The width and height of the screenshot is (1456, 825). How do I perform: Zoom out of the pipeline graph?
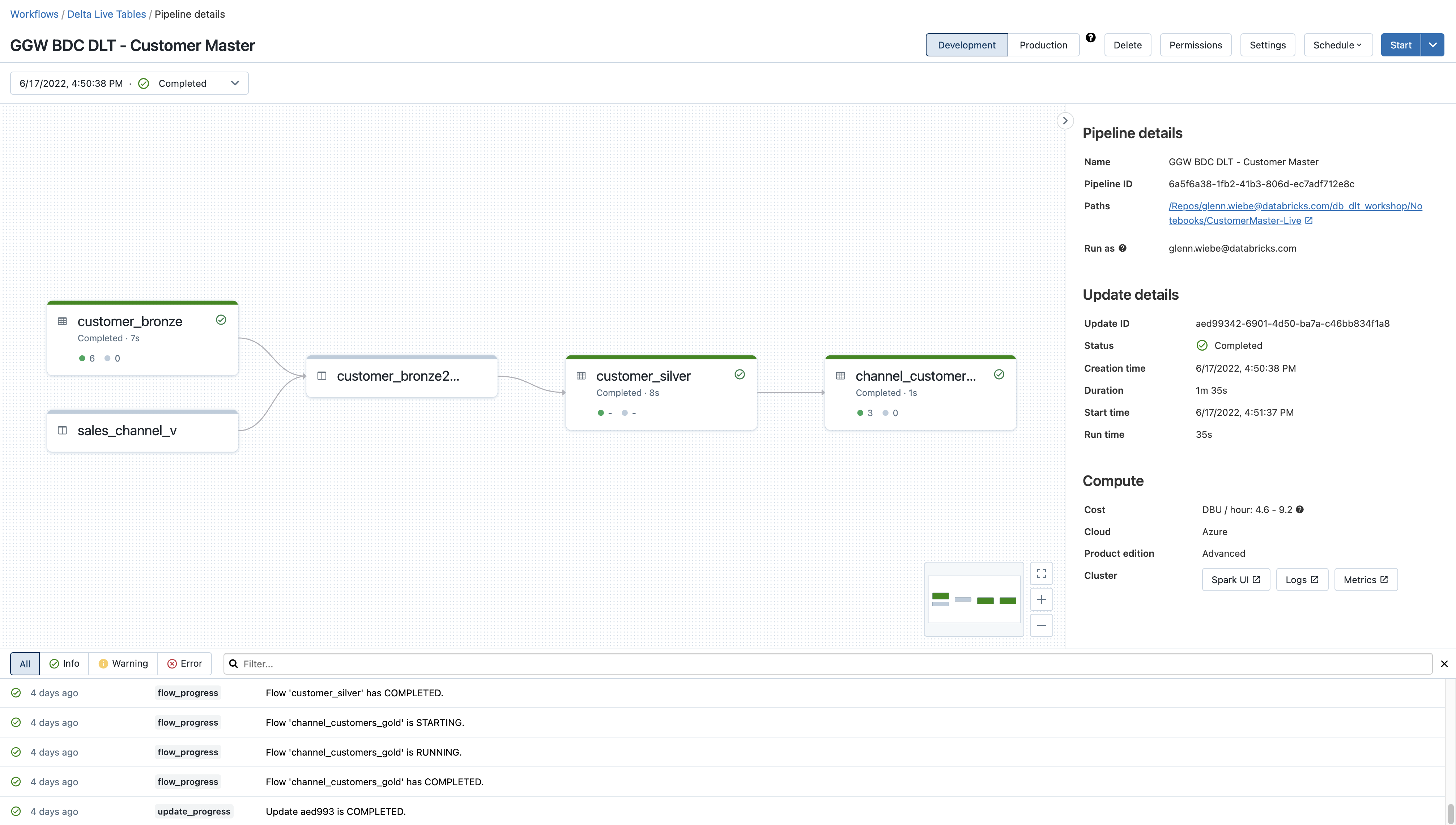1041,625
